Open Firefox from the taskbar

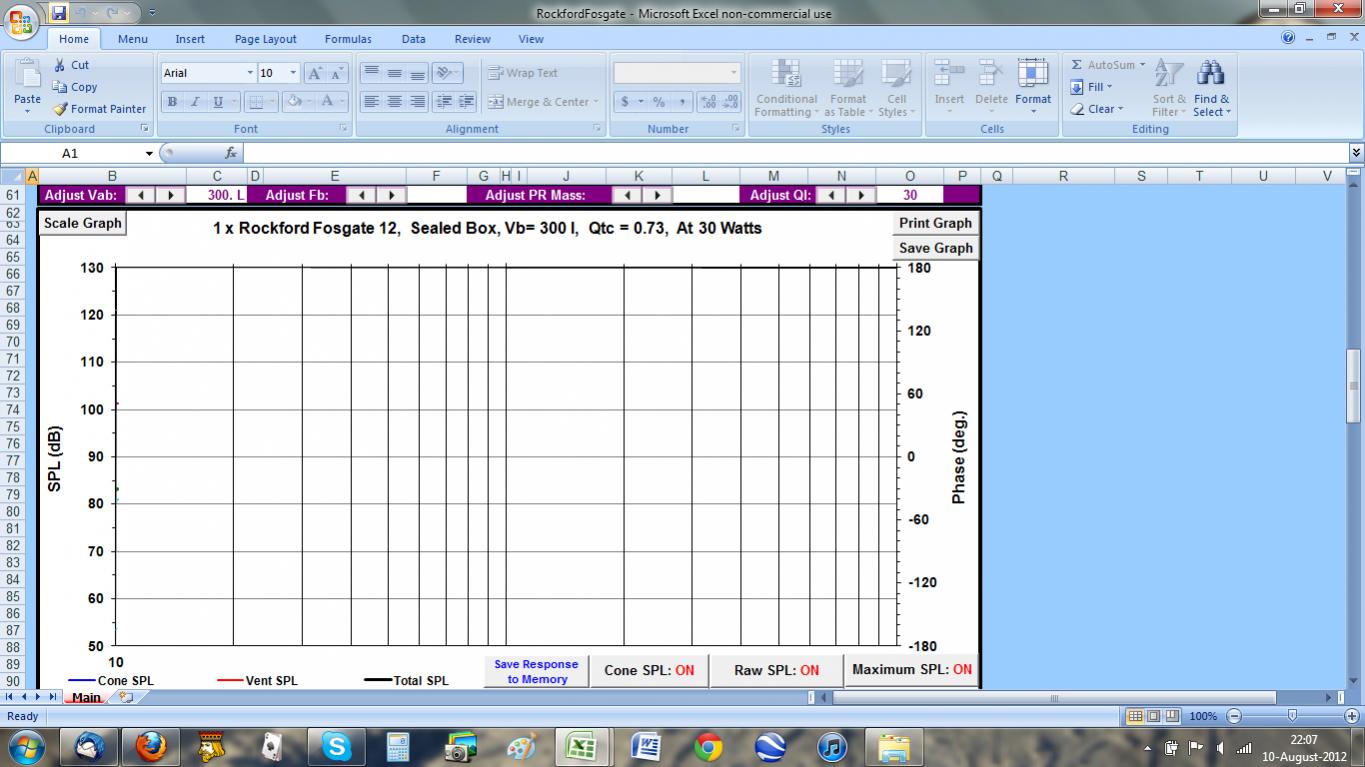pyautogui.click(x=150, y=746)
